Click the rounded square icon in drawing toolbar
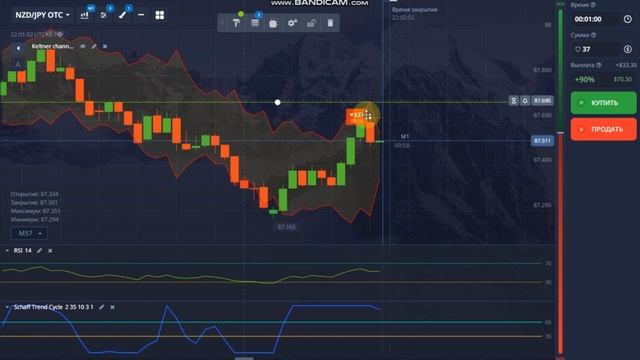Screen dimensions: 640x360 [x=273, y=24]
